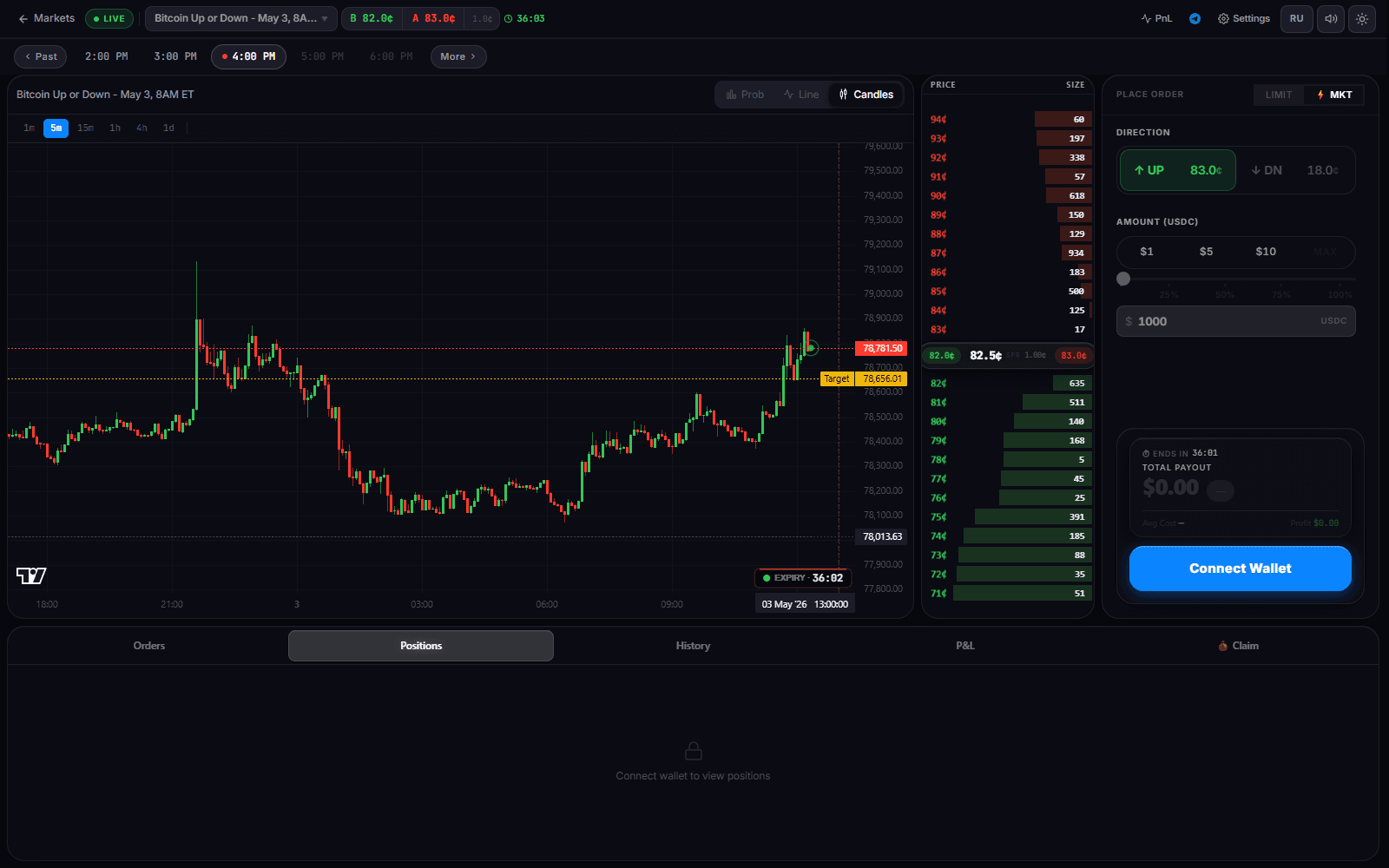Screen dimensions: 1389x868
Task: Choose DN direction at 18.0¢
Action: point(1294,170)
